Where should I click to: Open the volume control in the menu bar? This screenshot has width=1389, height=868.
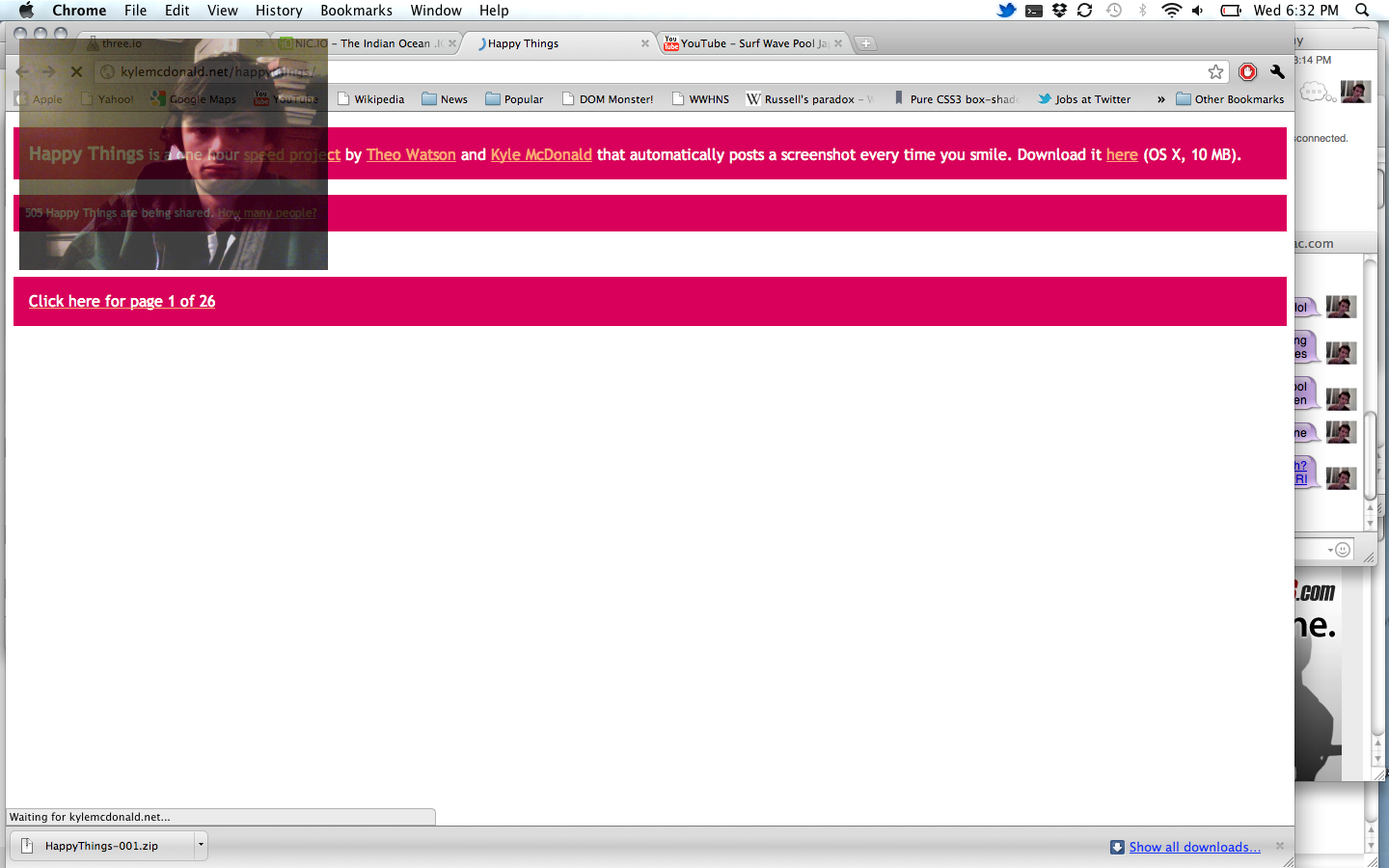[x=1198, y=11]
